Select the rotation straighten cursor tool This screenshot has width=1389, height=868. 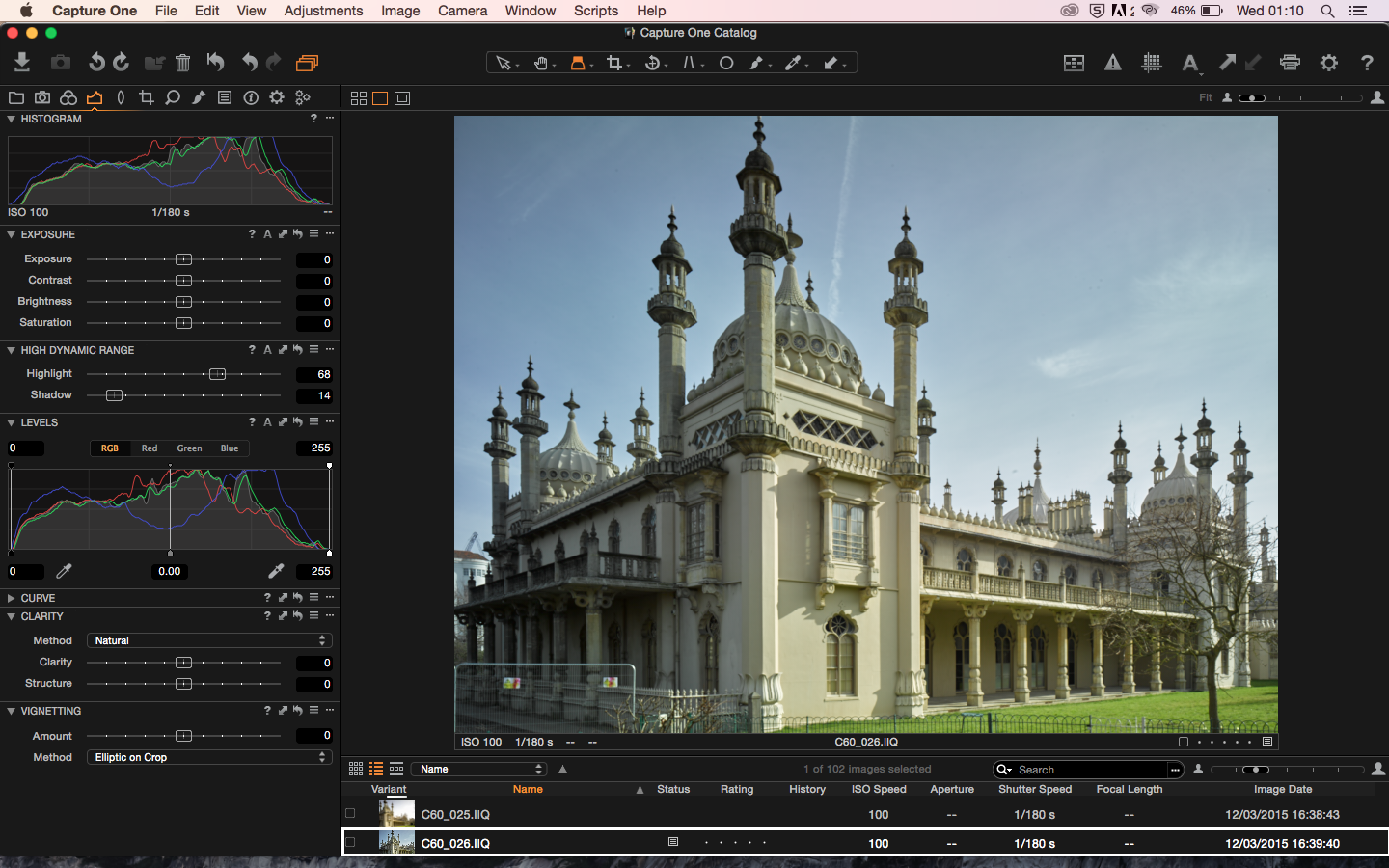click(653, 63)
